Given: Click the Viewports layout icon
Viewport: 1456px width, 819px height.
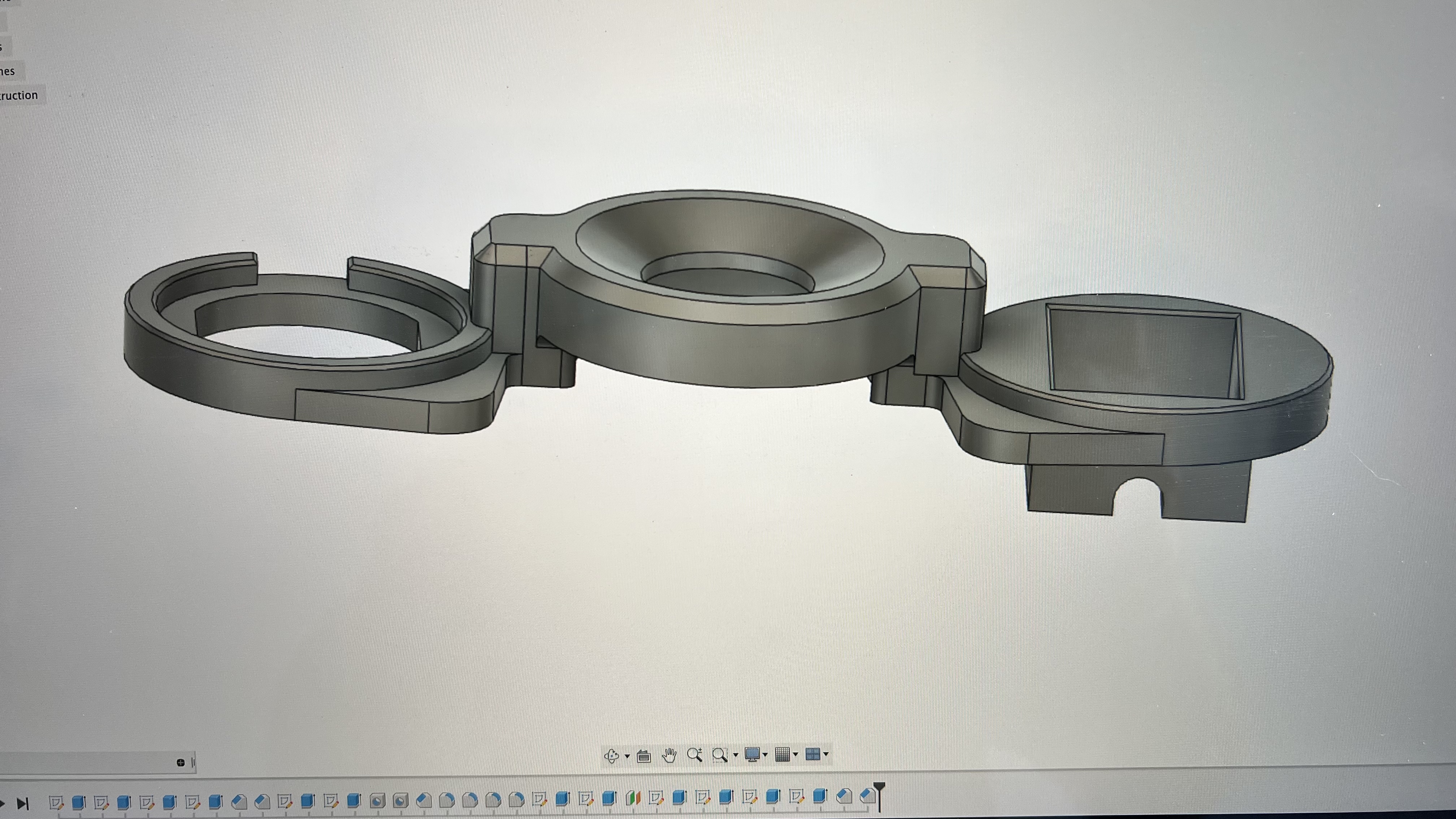Looking at the screenshot, I should pyautogui.click(x=813, y=754).
